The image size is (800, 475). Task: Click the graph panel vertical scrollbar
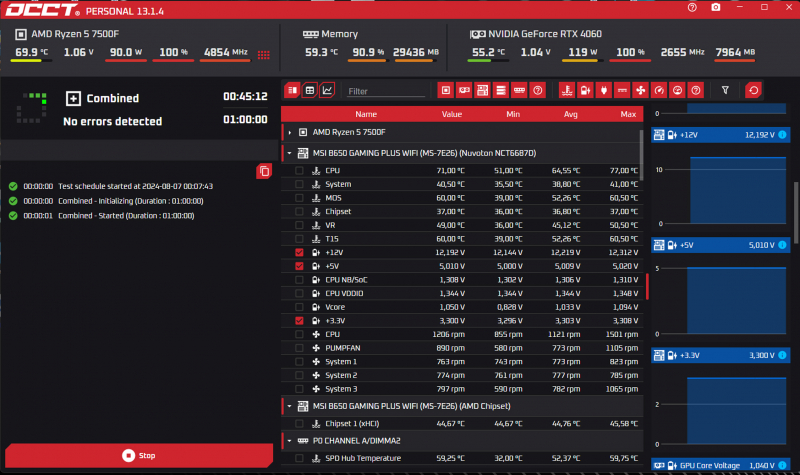[796, 213]
